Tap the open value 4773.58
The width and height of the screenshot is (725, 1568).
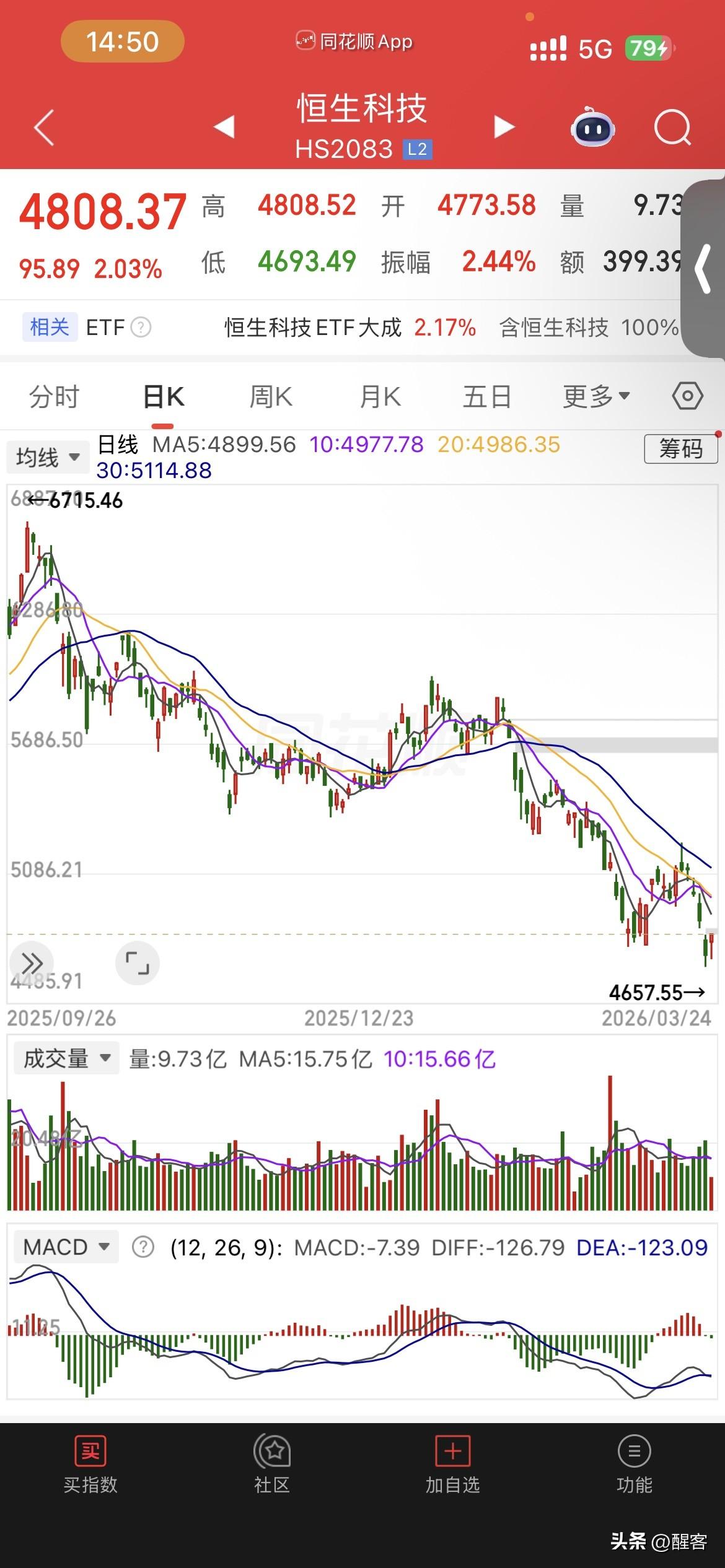click(487, 205)
